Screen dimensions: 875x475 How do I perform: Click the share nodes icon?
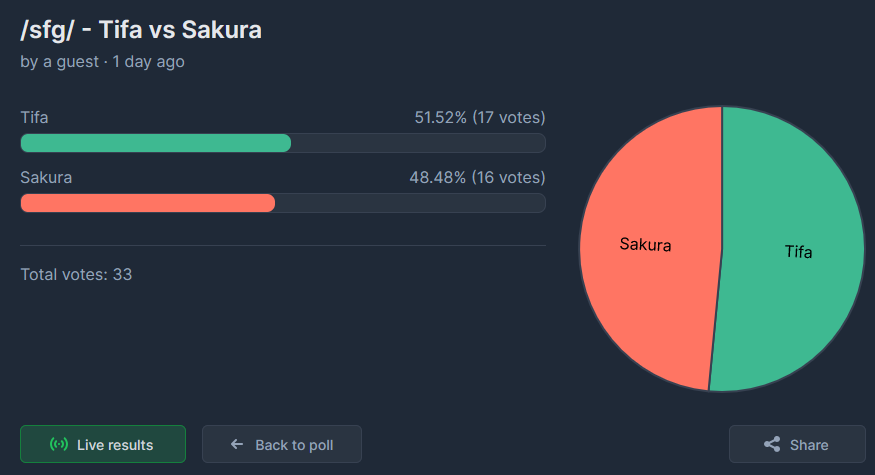tap(772, 444)
